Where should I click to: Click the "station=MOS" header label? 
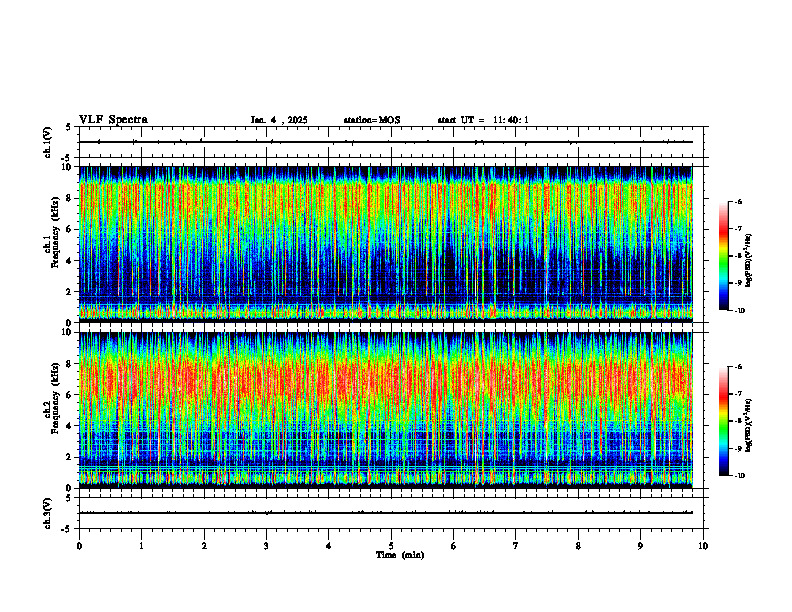[372, 120]
